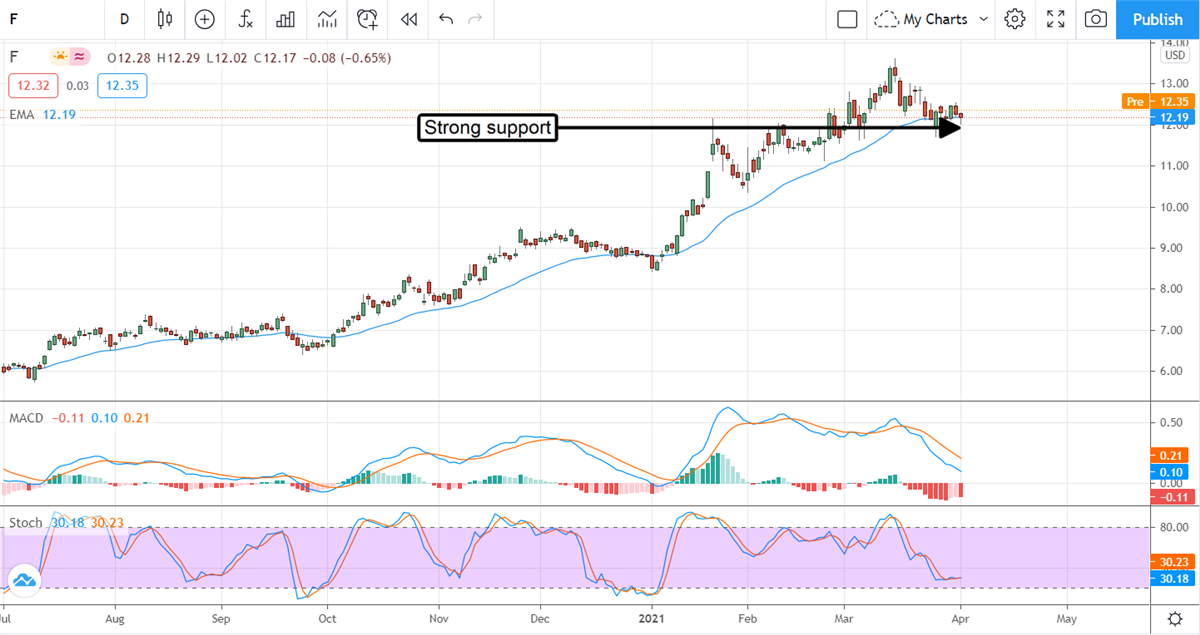Enter fullscreen mode

[x=1055, y=19]
